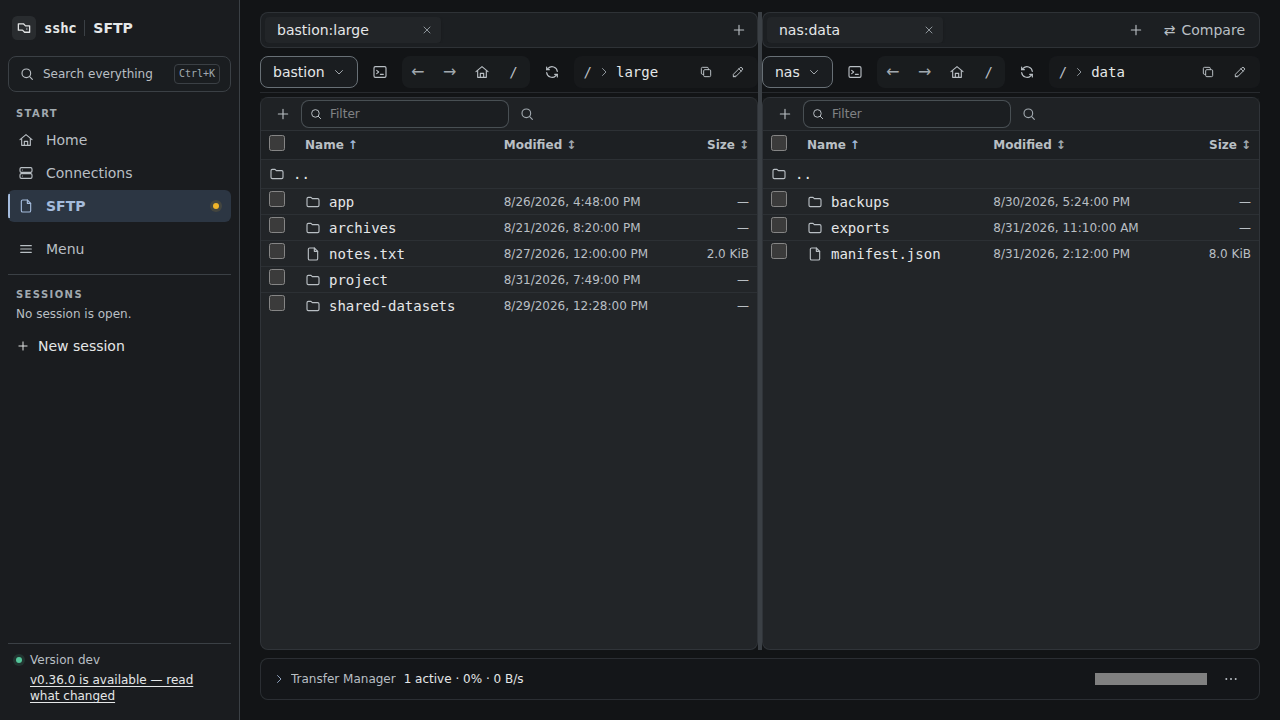Go forward in bastion pane
The height and width of the screenshot is (720, 1280).
(450, 72)
